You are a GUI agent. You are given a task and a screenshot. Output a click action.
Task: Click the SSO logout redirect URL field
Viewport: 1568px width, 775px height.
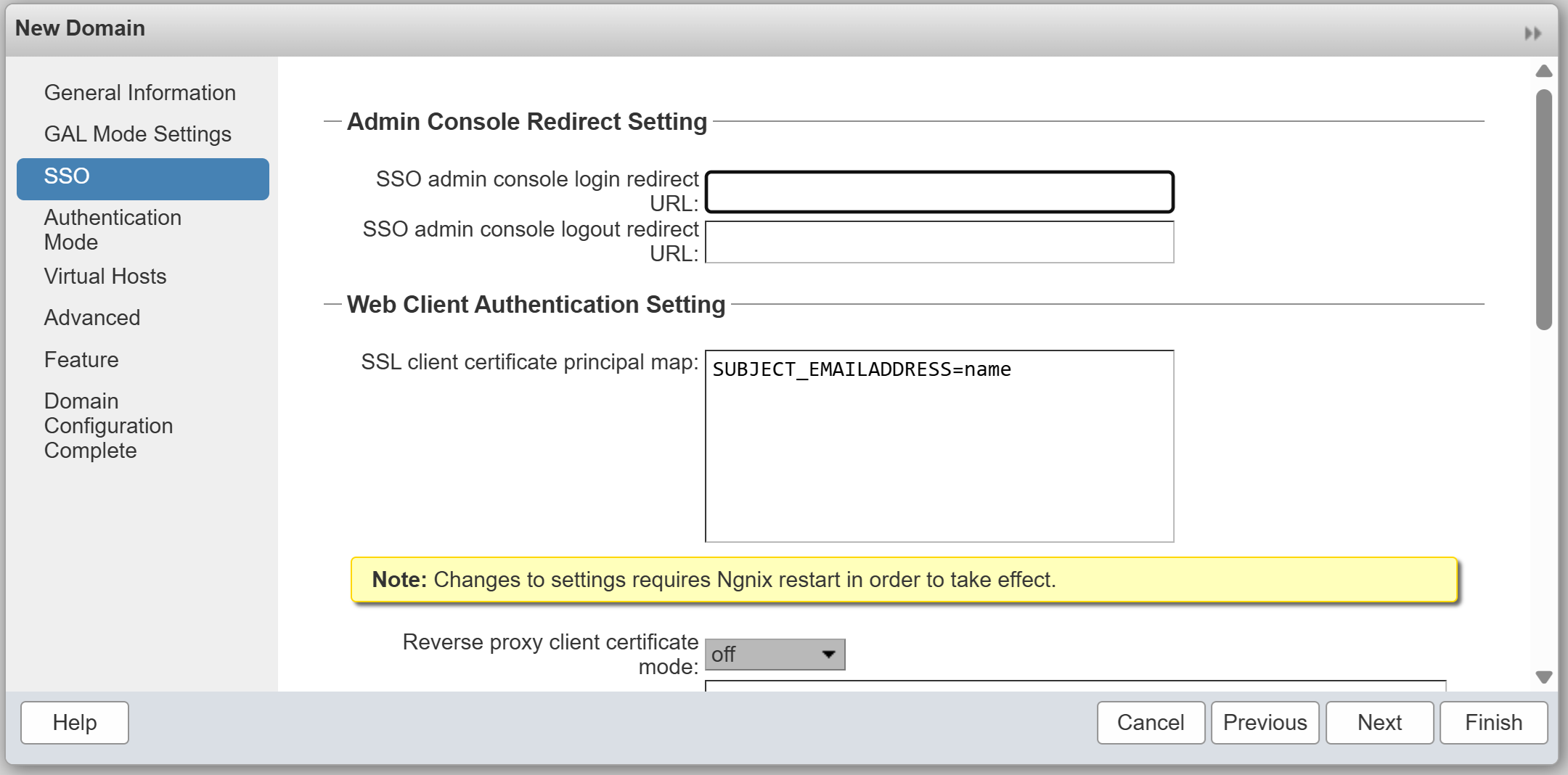pyautogui.click(x=939, y=242)
